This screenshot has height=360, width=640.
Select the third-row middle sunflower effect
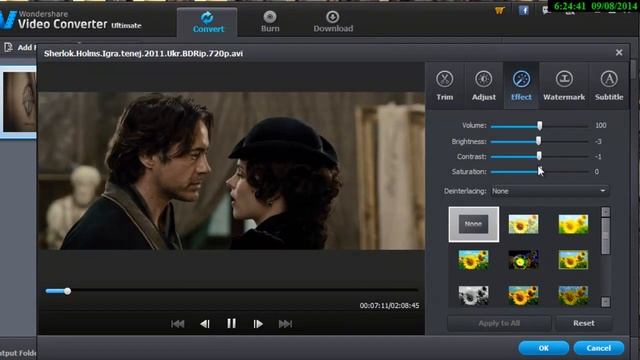click(523, 296)
